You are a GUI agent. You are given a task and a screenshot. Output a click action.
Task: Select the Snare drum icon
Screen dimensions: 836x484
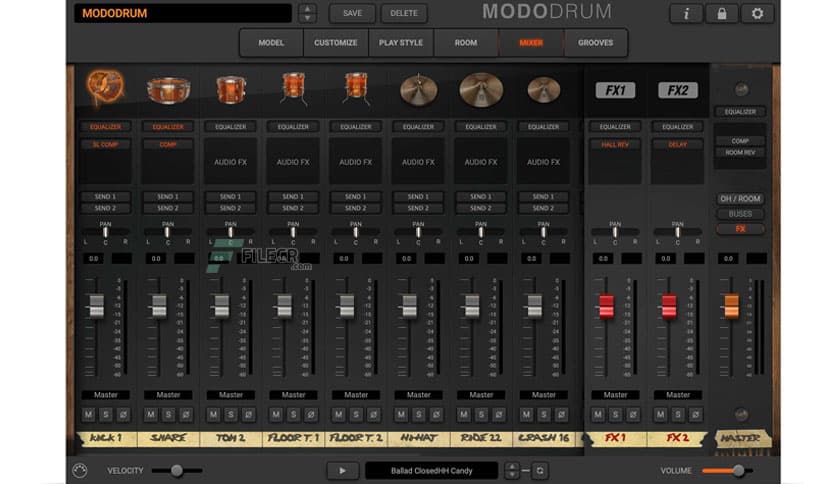pos(168,90)
